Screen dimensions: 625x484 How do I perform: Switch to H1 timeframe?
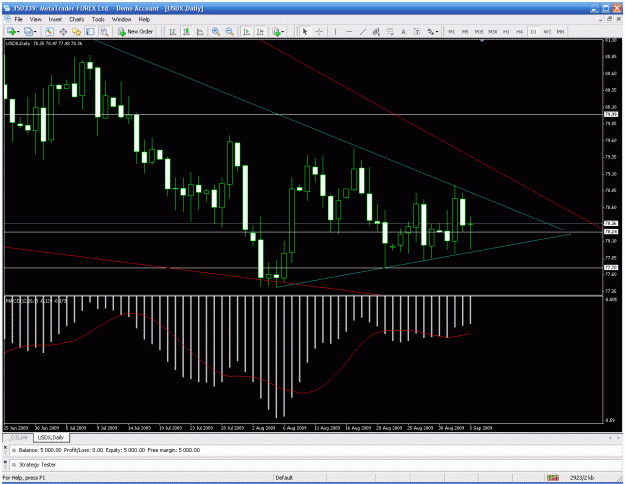[506, 31]
